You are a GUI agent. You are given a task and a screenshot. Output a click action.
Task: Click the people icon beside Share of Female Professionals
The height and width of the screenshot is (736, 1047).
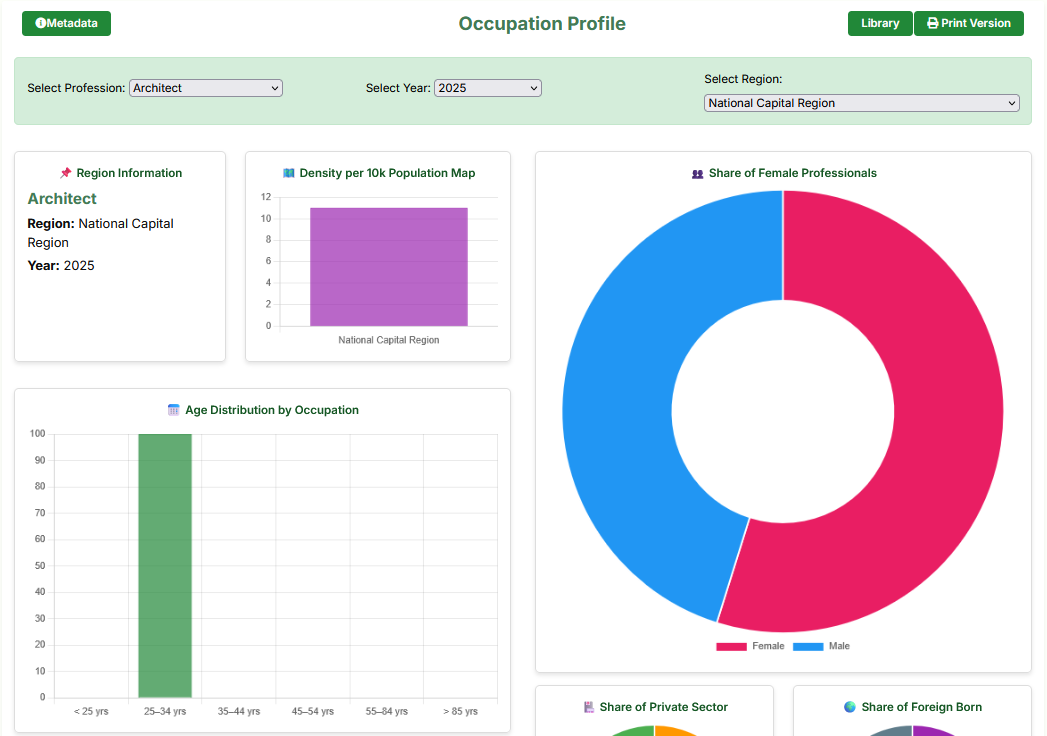698,174
